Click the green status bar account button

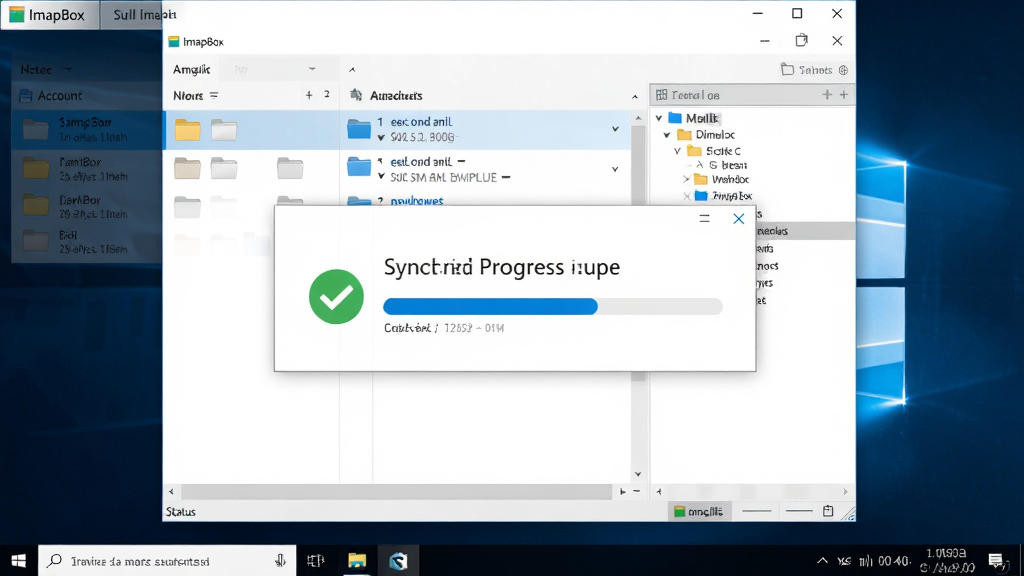pos(698,511)
